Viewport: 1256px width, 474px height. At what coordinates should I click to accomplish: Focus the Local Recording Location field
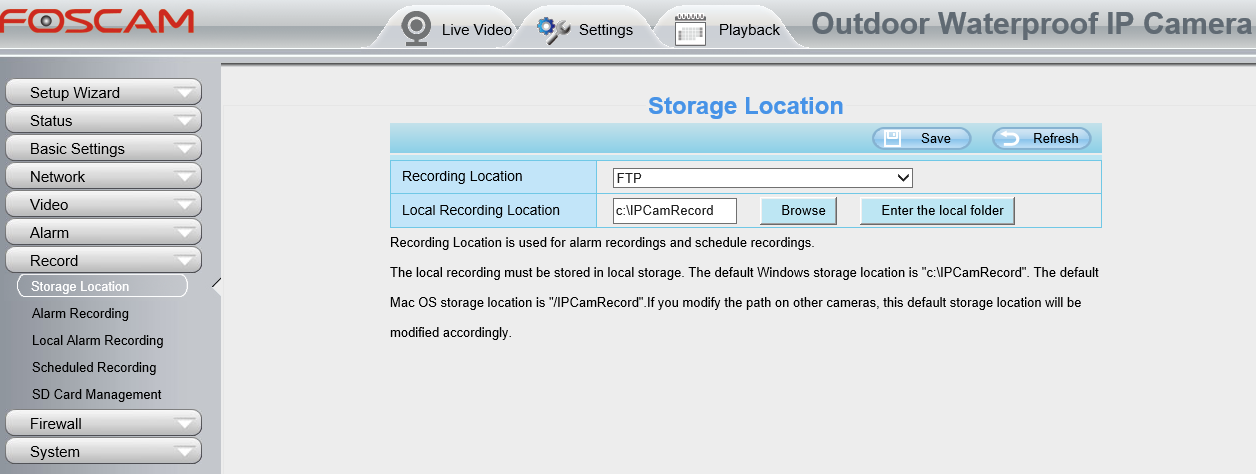pyautogui.click(x=674, y=210)
